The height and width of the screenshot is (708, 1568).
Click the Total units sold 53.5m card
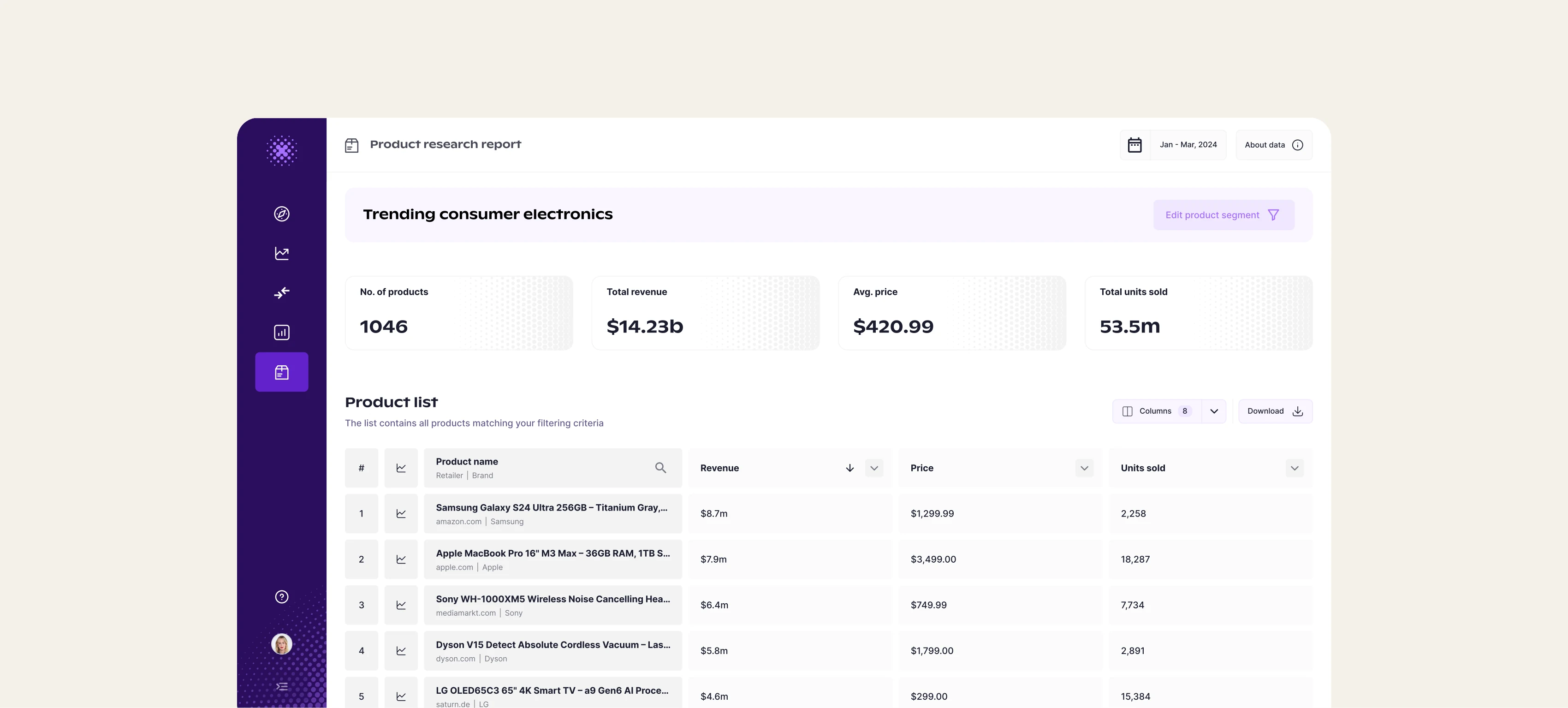click(x=1199, y=313)
